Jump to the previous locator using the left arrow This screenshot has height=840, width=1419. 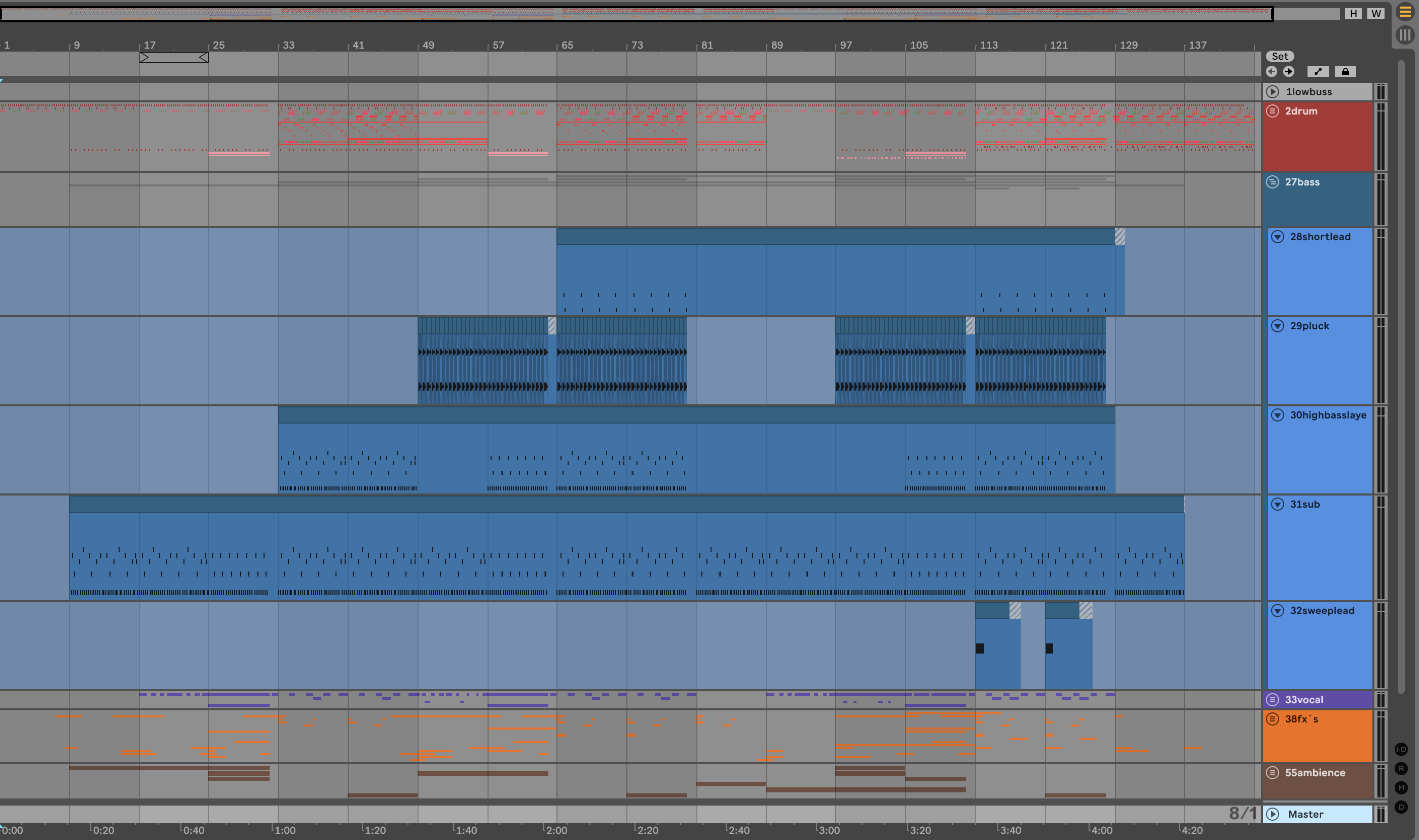[x=1272, y=71]
